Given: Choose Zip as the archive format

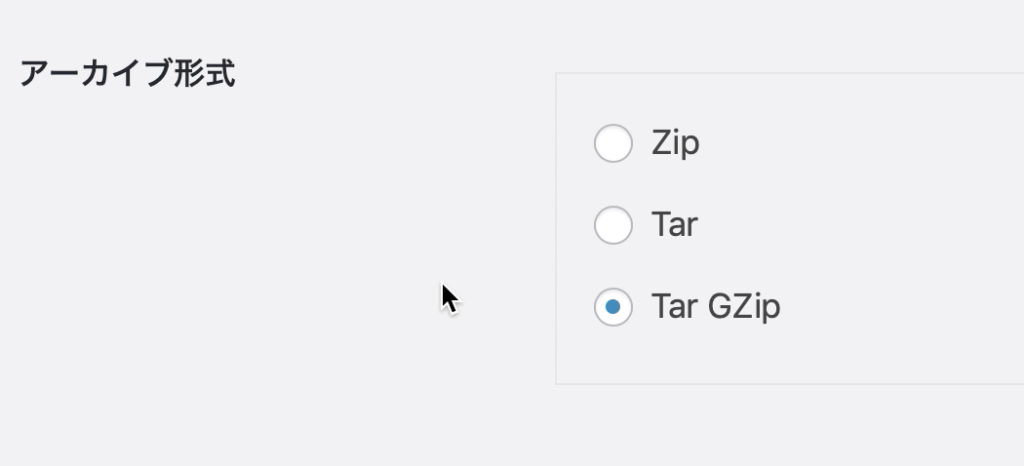Looking at the screenshot, I should (613, 143).
